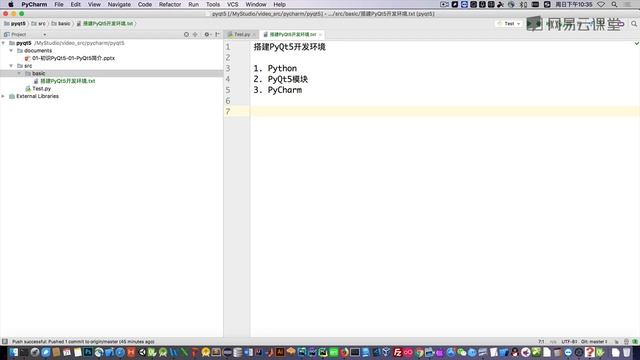The width and height of the screenshot is (640, 360).
Task: Open the Test run configuration dropdown
Action: 509,24
